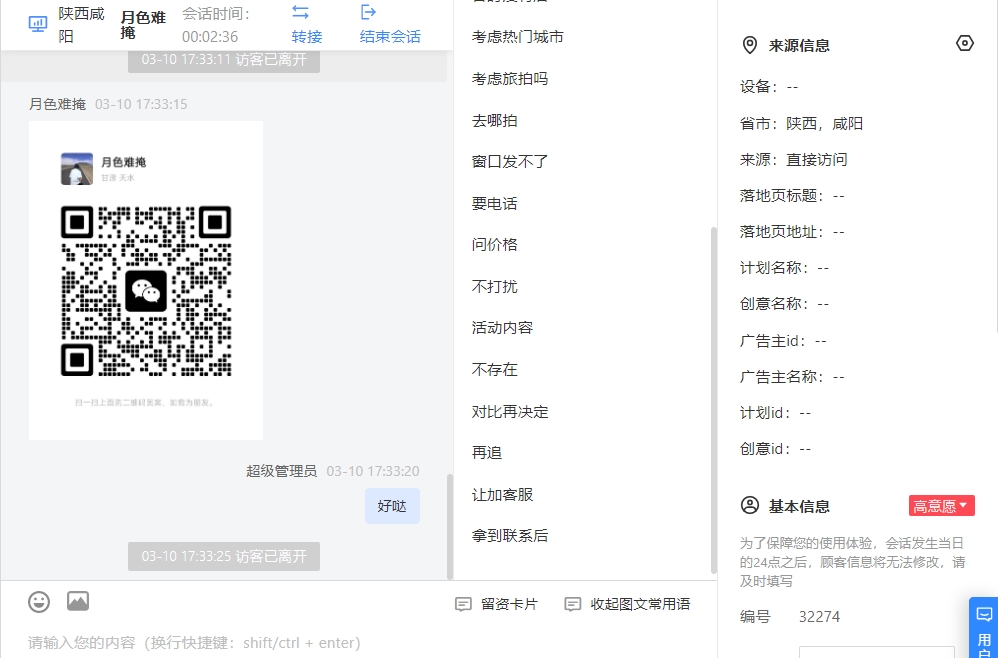The height and width of the screenshot is (658, 998).
Task: Open the 高意愿 intent dropdown
Action: pyautogui.click(x=941, y=506)
